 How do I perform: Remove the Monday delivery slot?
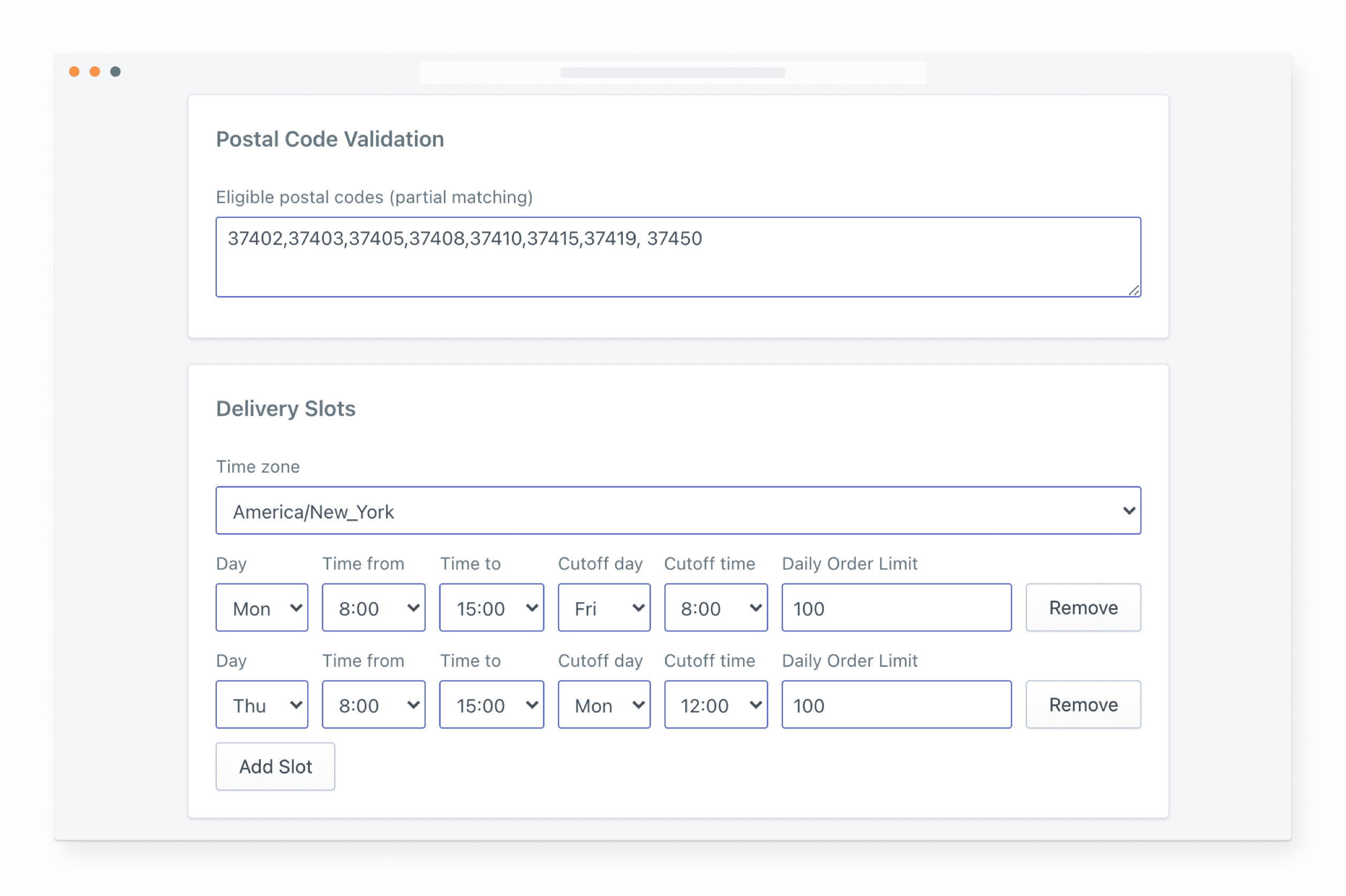(x=1083, y=608)
